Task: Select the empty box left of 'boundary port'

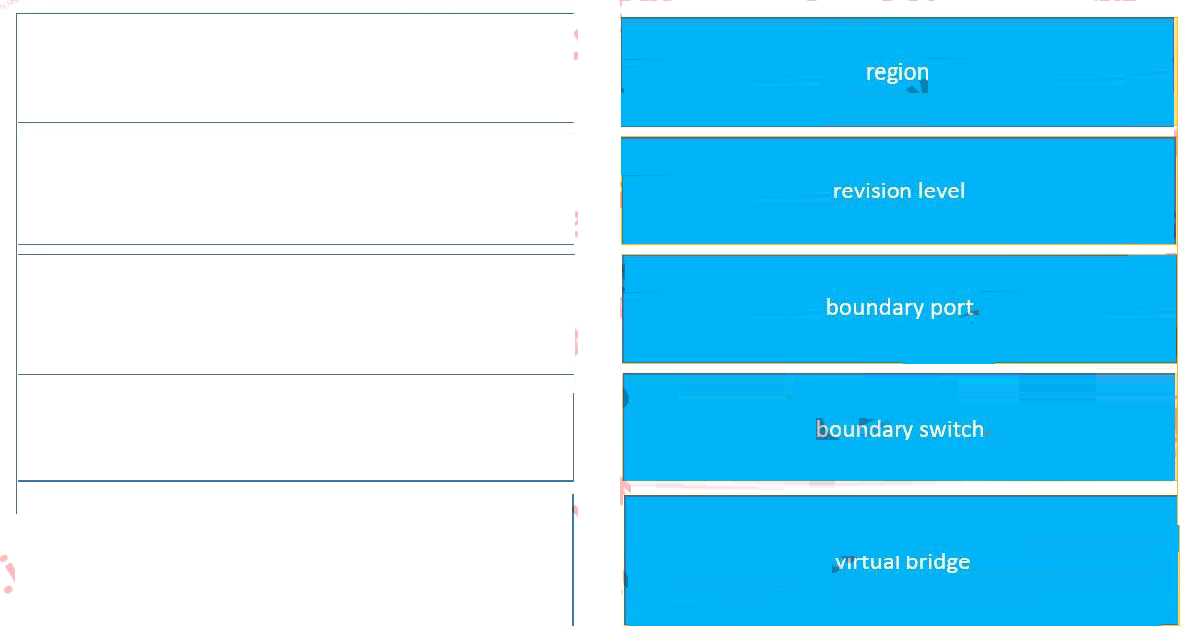Action: (295, 314)
